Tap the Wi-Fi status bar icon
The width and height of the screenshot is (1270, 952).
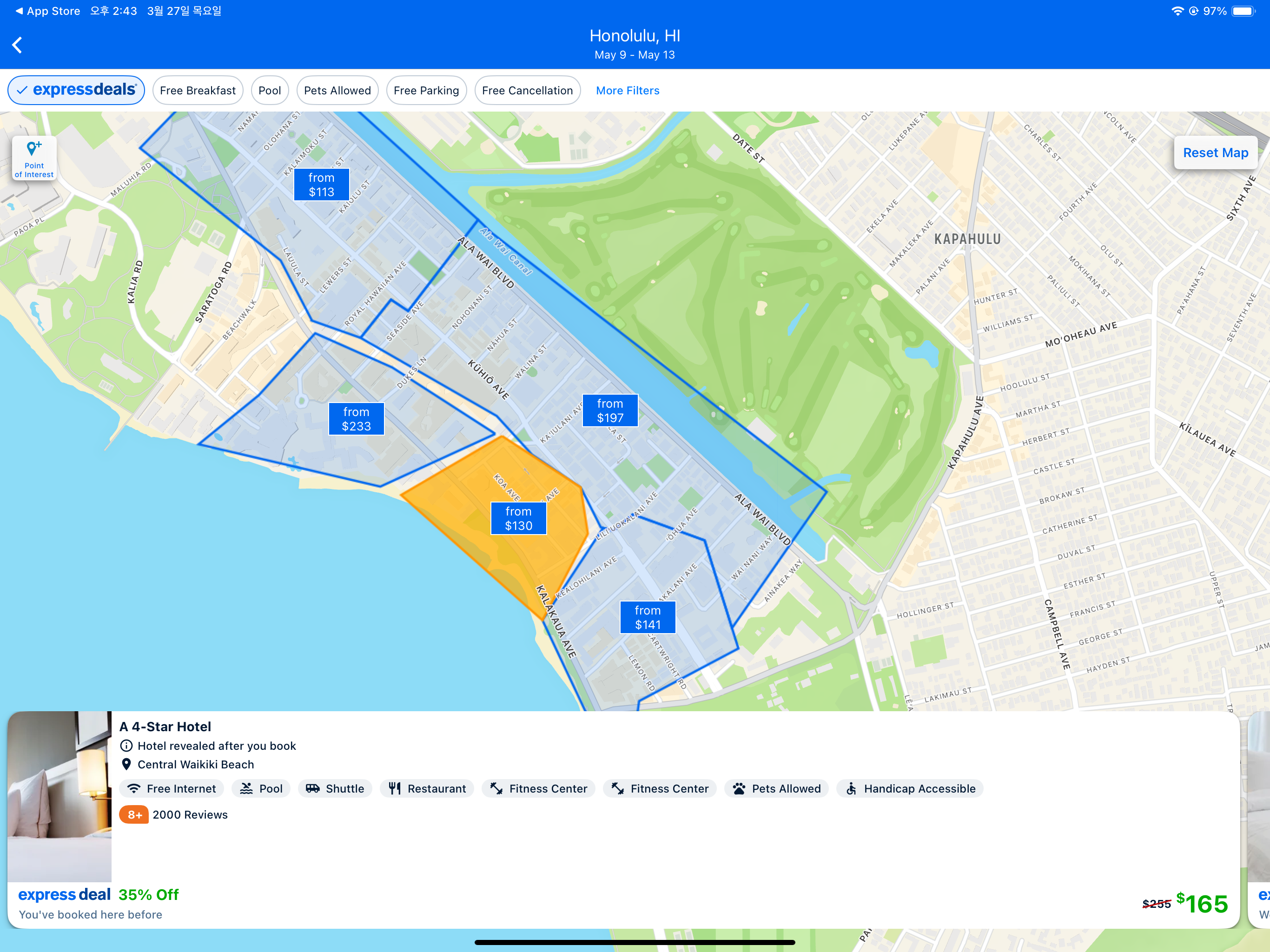pos(1177,11)
